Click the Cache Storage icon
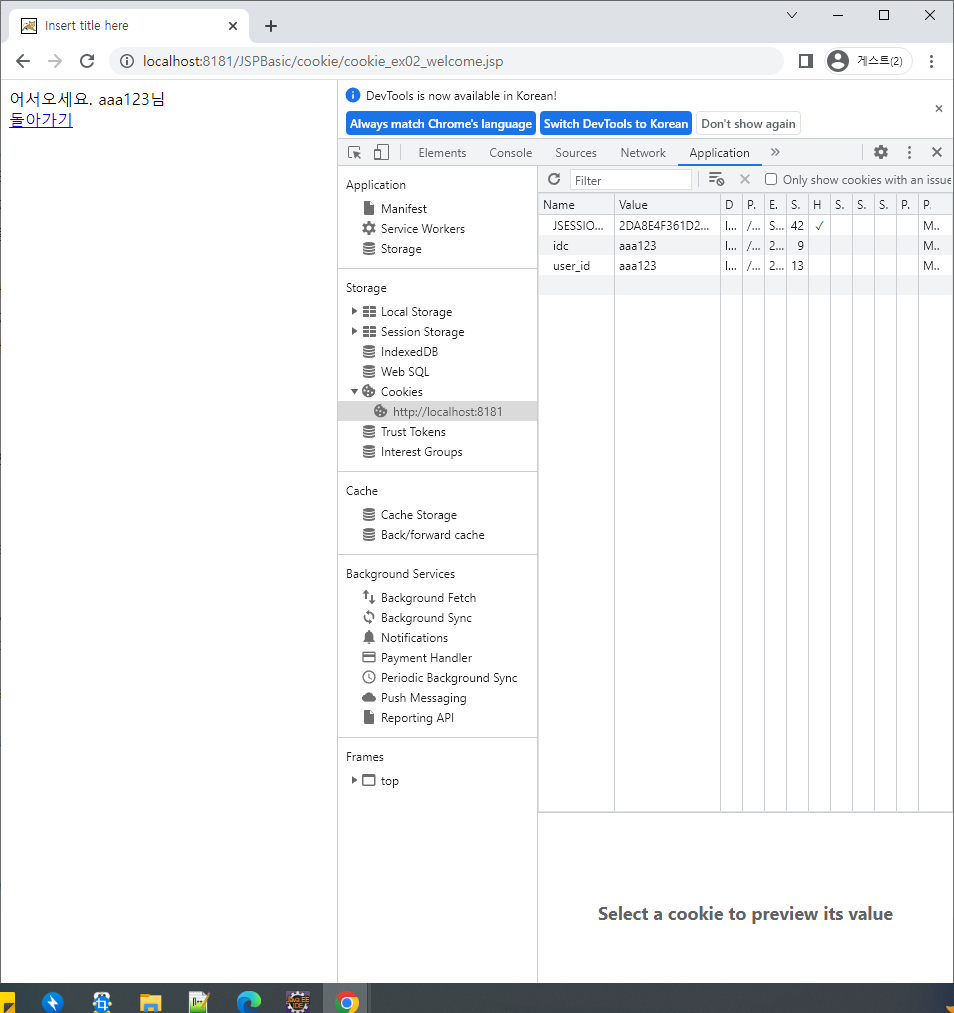This screenshot has height=1013, width=954. [x=369, y=515]
